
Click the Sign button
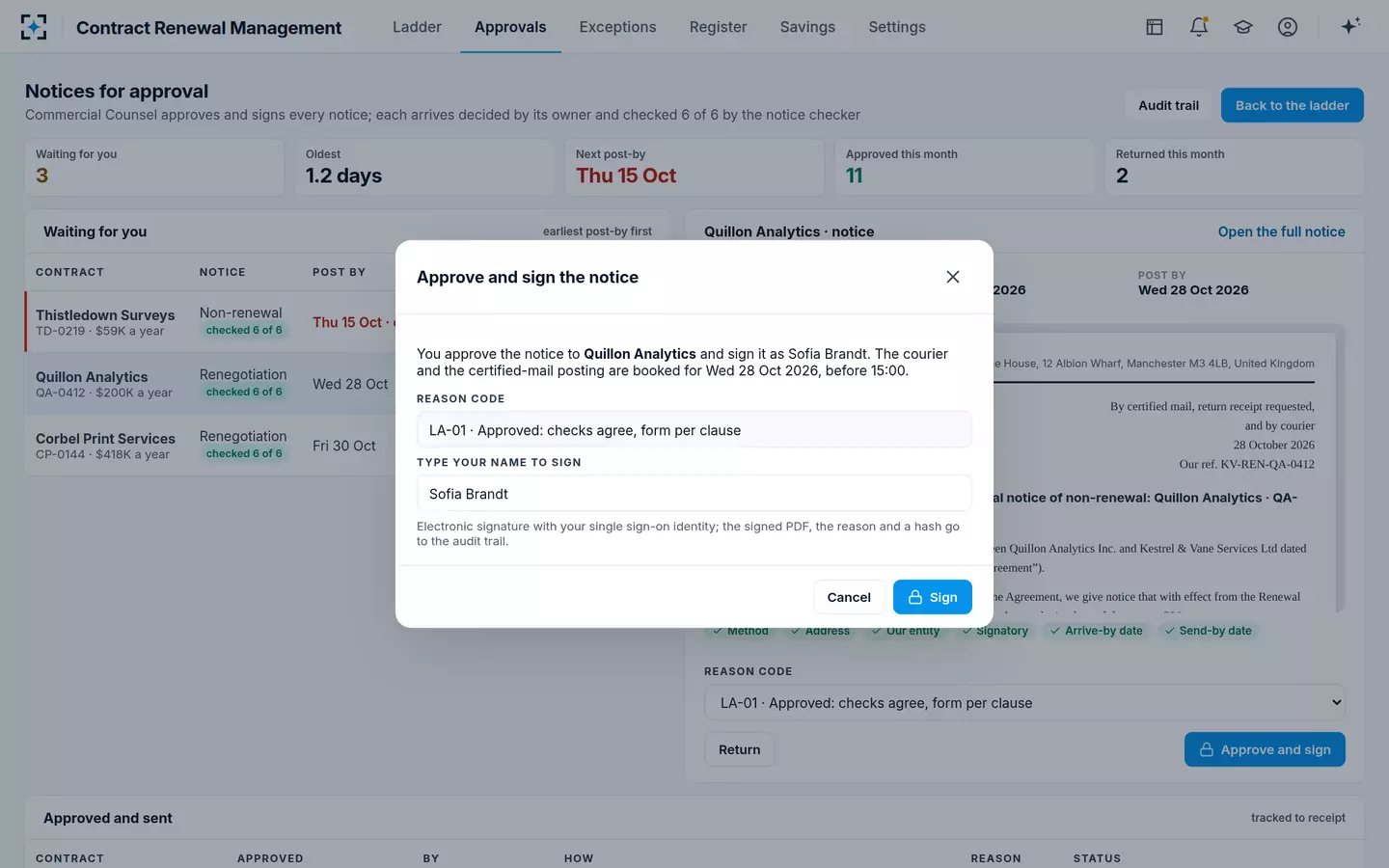pyautogui.click(x=932, y=597)
